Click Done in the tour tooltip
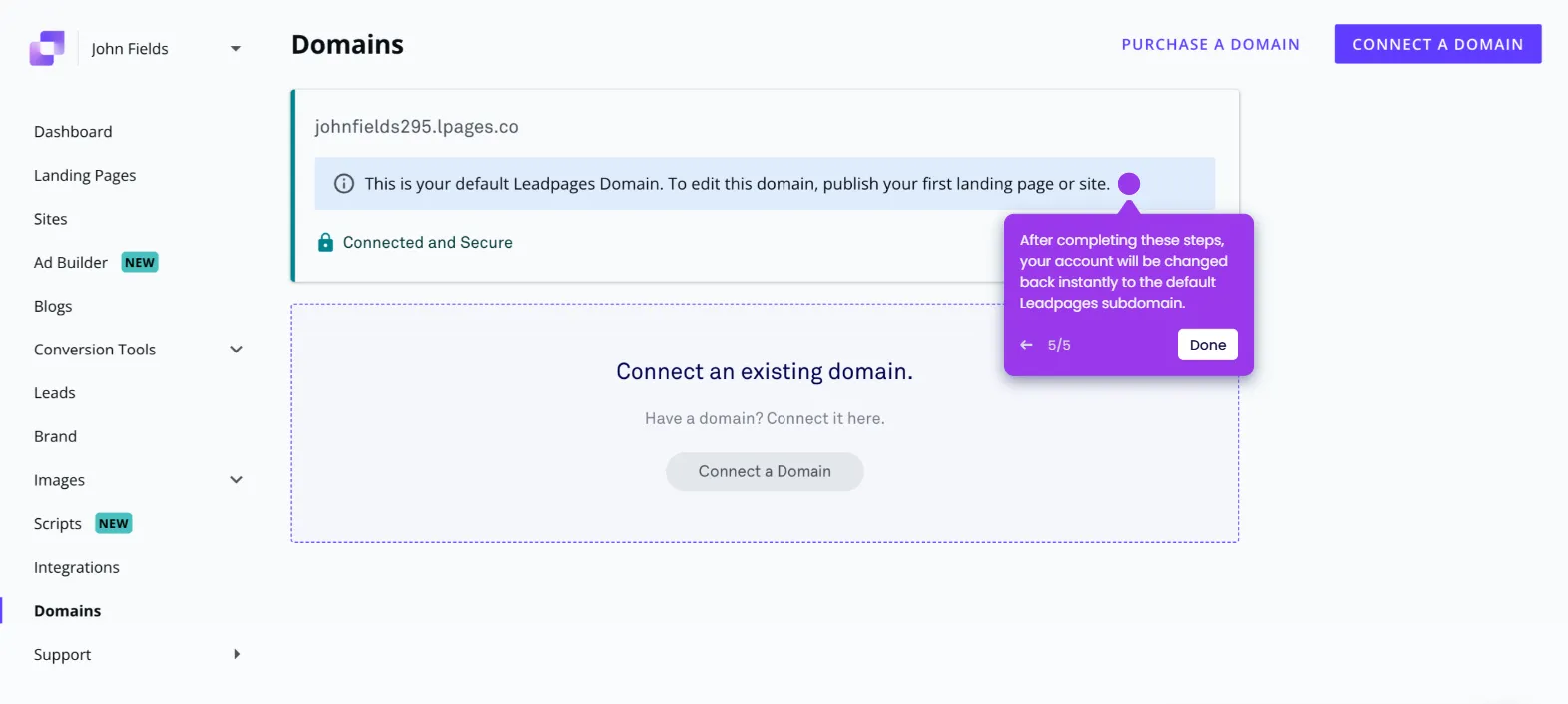The height and width of the screenshot is (704, 1568). (x=1207, y=345)
